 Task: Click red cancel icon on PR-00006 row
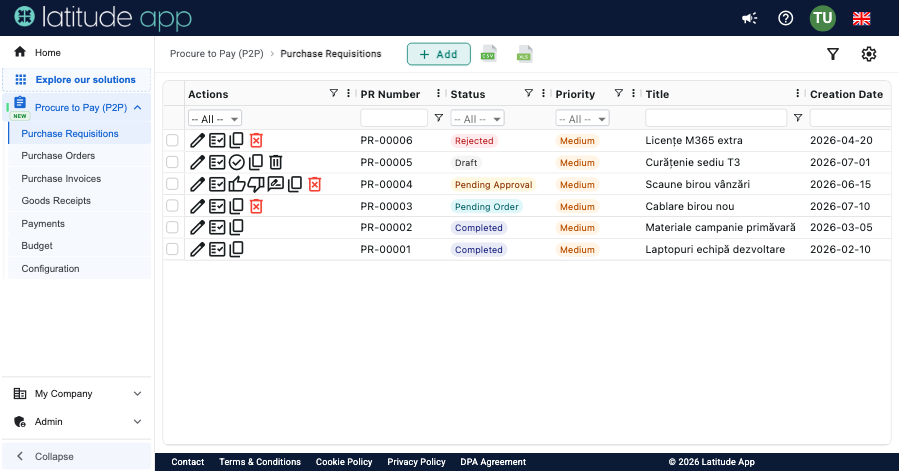(256, 141)
